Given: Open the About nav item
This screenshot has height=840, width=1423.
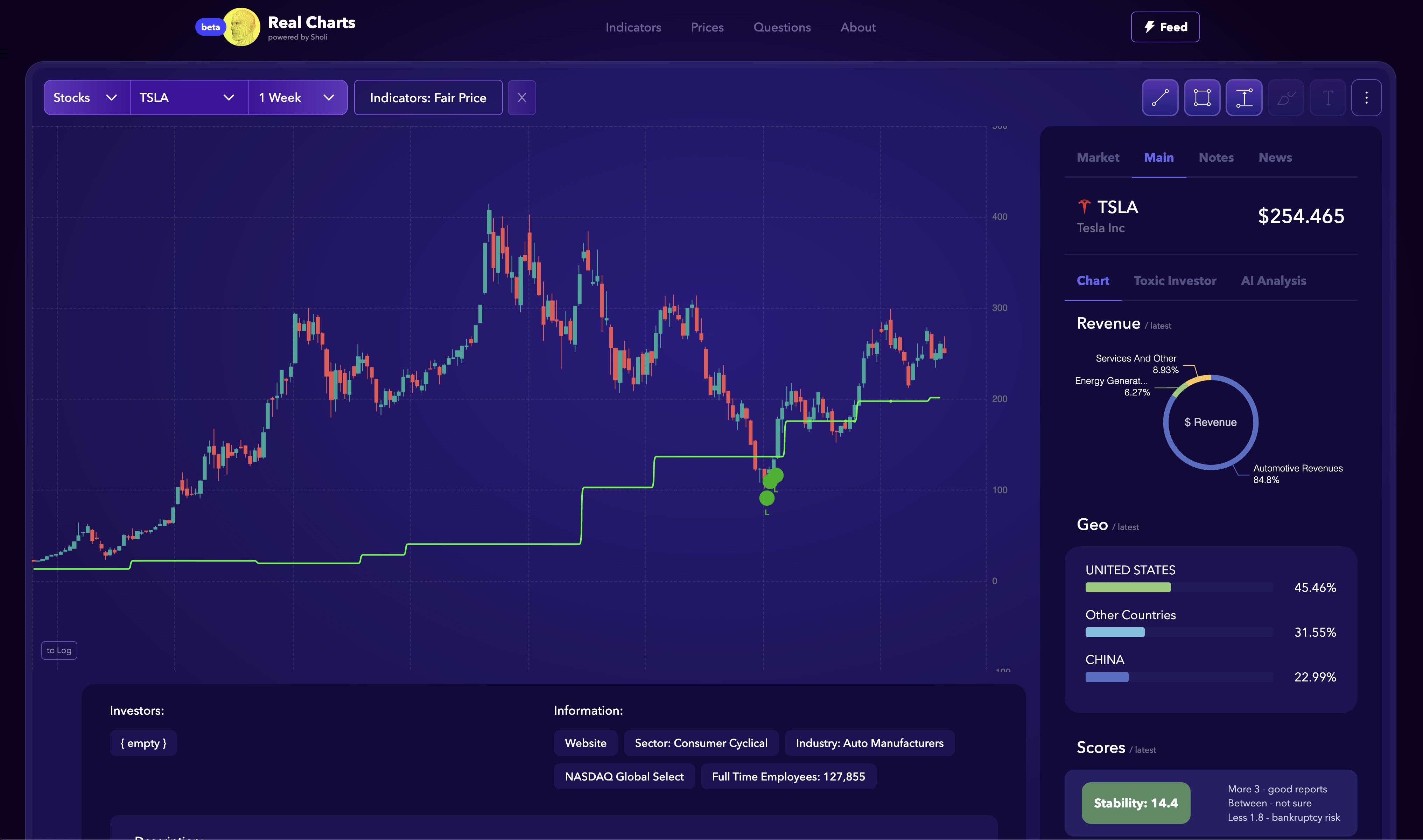Looking at the screenshot, I should tap(857, 27).
